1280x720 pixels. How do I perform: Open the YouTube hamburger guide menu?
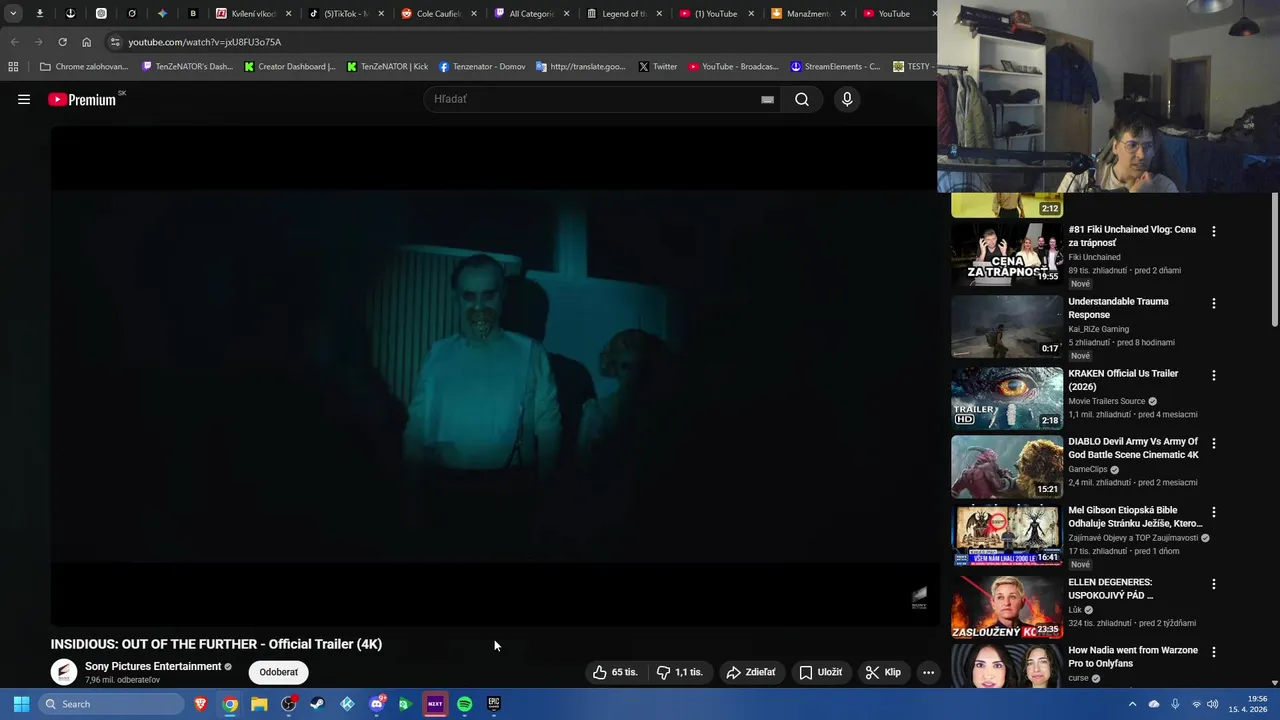tap(24, 99)
